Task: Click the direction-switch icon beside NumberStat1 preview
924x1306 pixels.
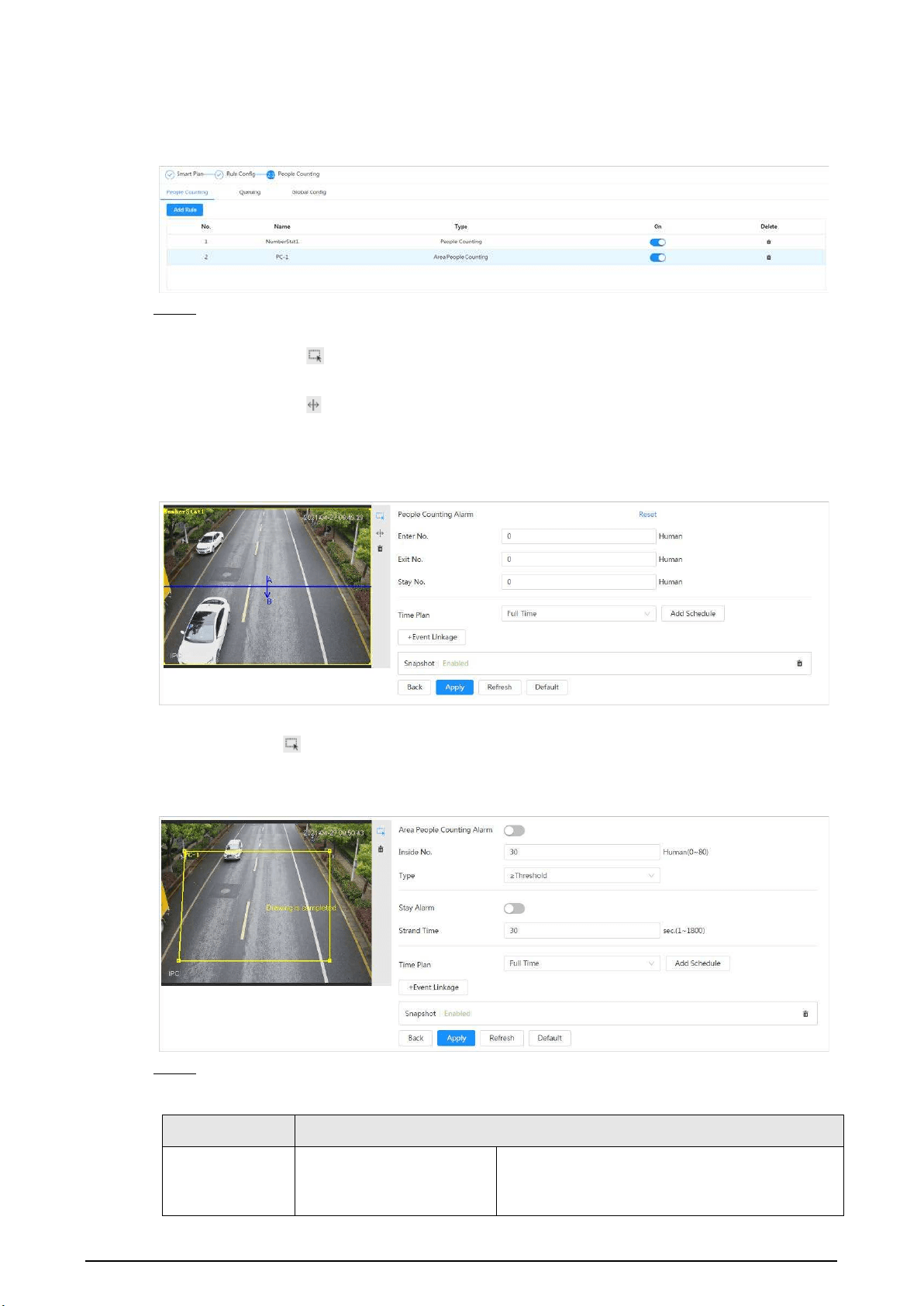Action: pyautogui.click(x=380, y=533)
